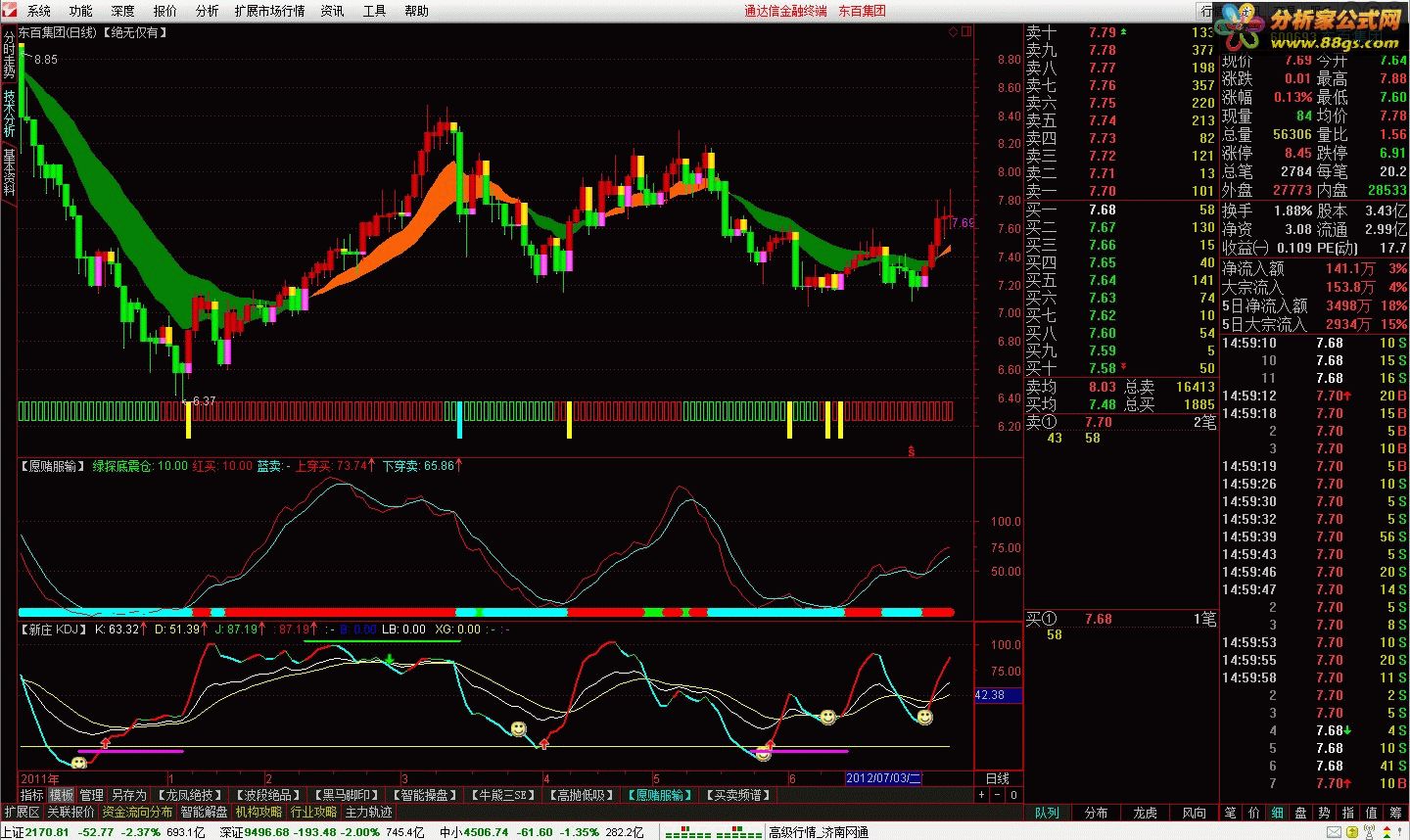This screenshot has height=840, width=1410.
Task: Select the 筹 tab at bottom right
Action: [x=1395, y=813]
